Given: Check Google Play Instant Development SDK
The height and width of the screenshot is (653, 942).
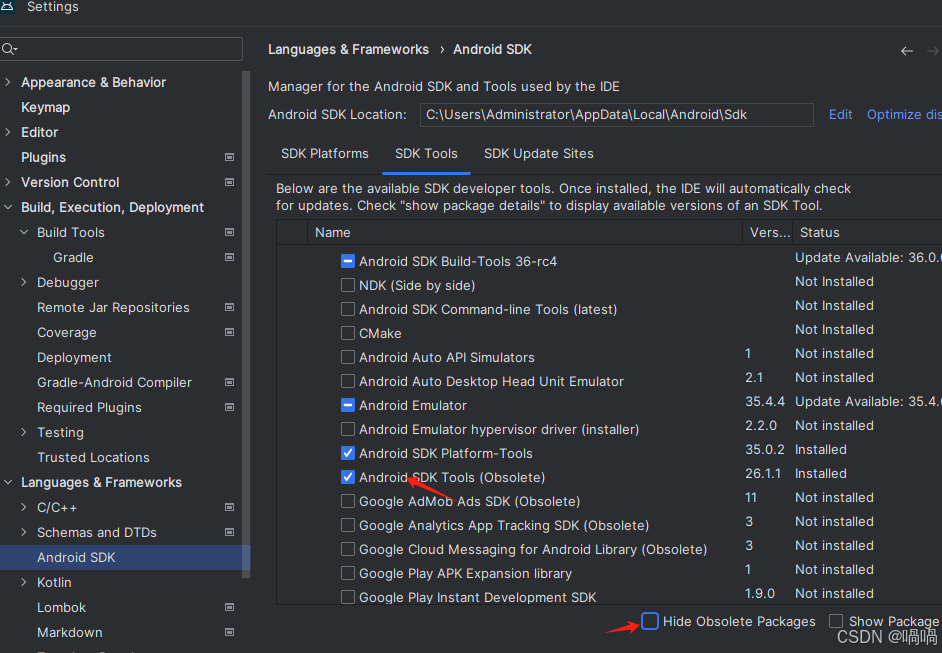Looking at the screenshot, I should pyautogui.click(x=348, y=597).
